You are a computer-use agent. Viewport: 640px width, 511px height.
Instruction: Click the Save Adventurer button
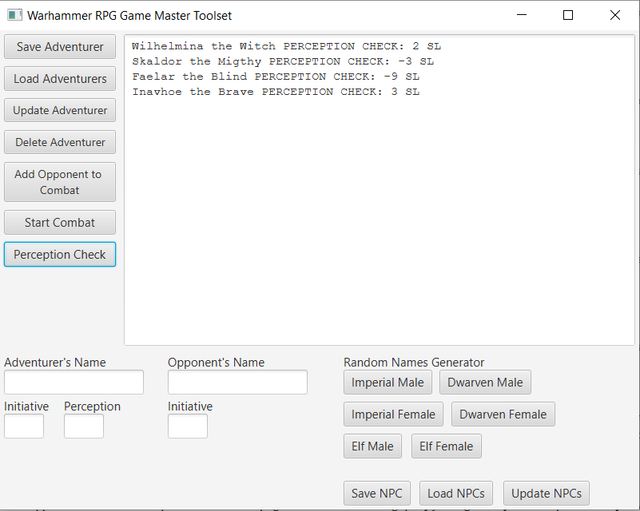tap(60, 47)
